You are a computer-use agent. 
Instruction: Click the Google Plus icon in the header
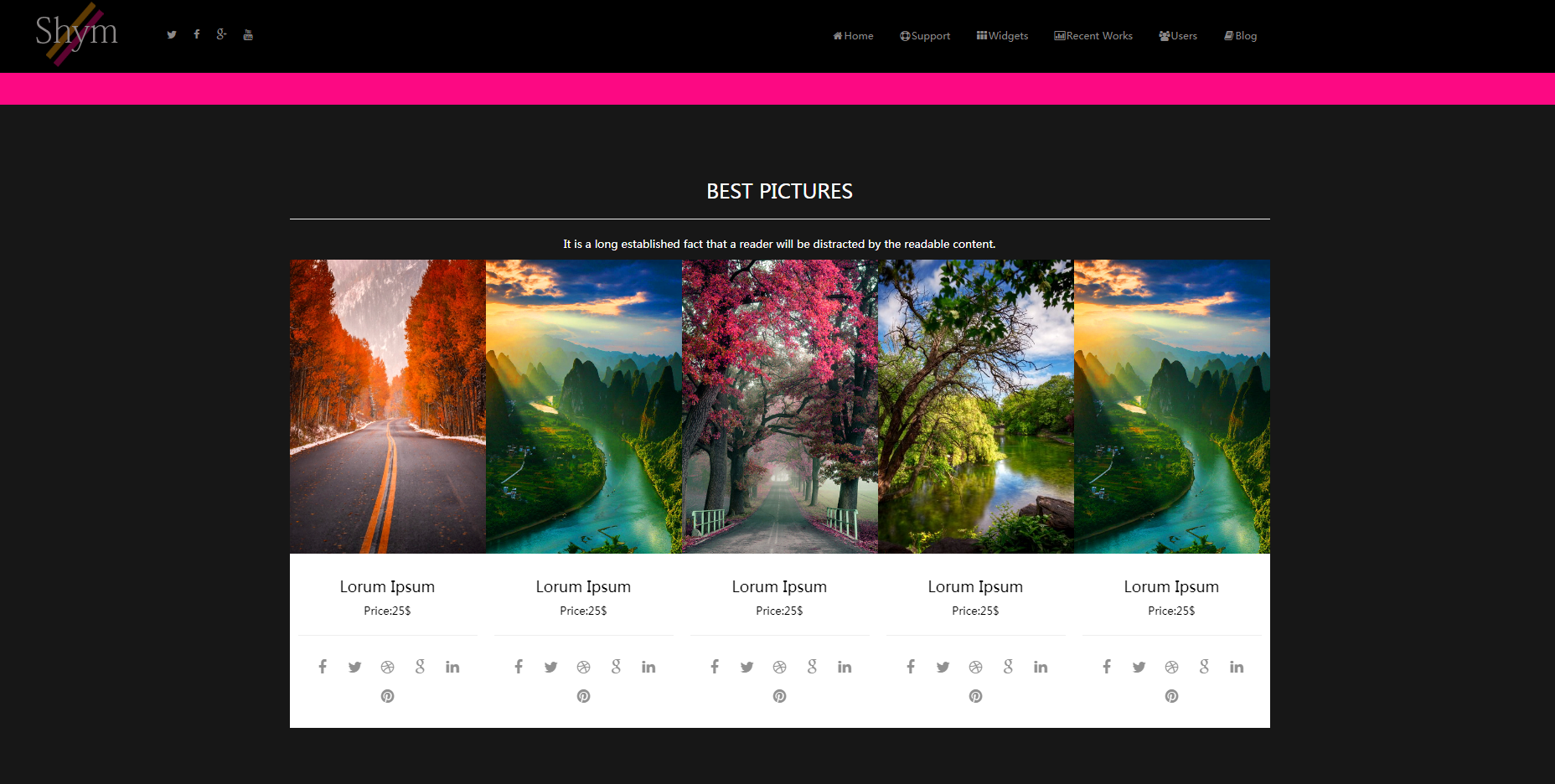(x=221, y=34)
